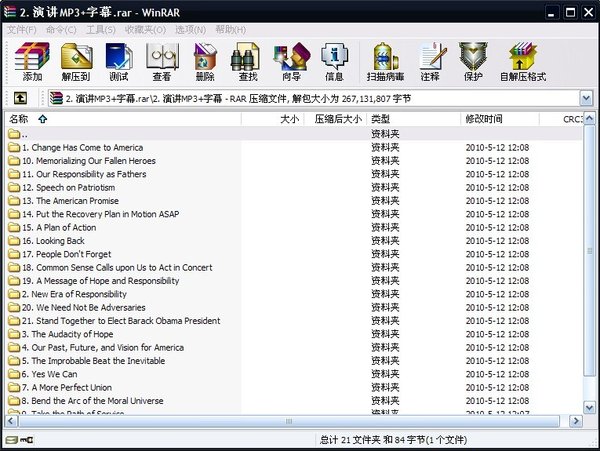Click 扫描病毒 (Virus scan) icon
Viewport: 600px width, 451px height.
click(x=385, y=62)
